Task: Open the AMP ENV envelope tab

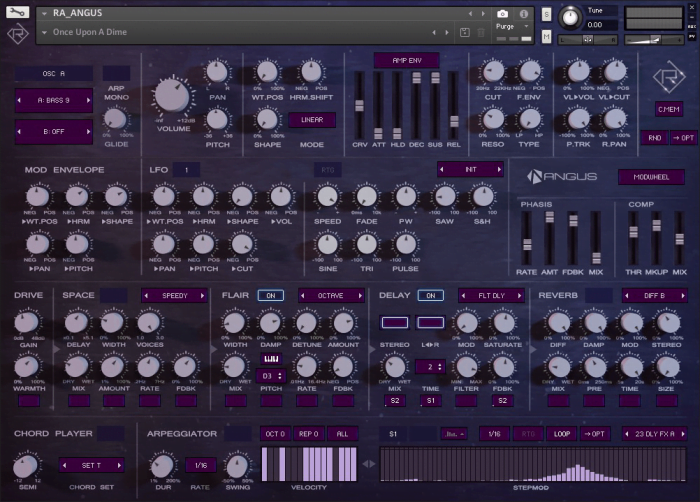Action: 407,60
